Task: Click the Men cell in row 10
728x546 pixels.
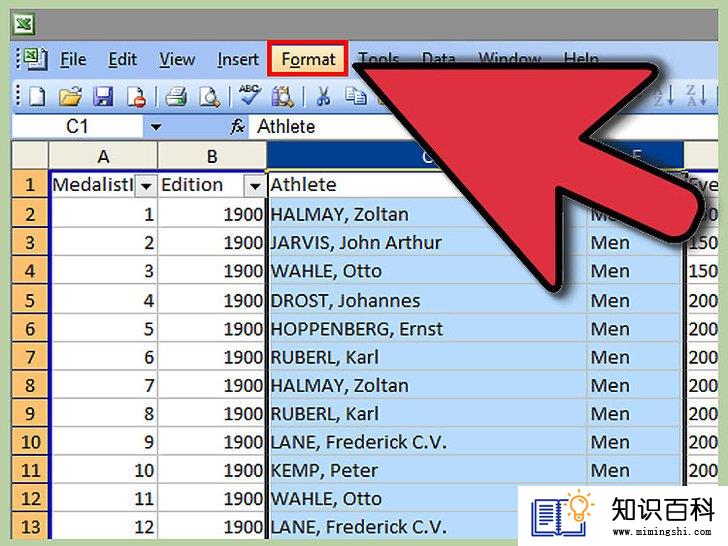Action: tap(635, 442)
